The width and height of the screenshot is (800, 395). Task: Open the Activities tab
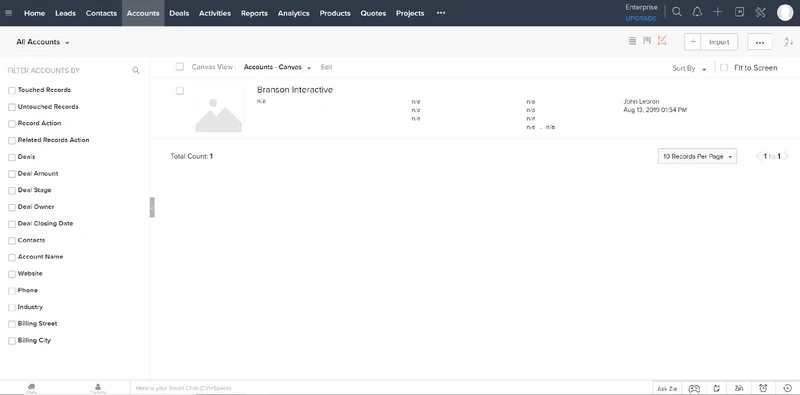(x=215, y=13)
